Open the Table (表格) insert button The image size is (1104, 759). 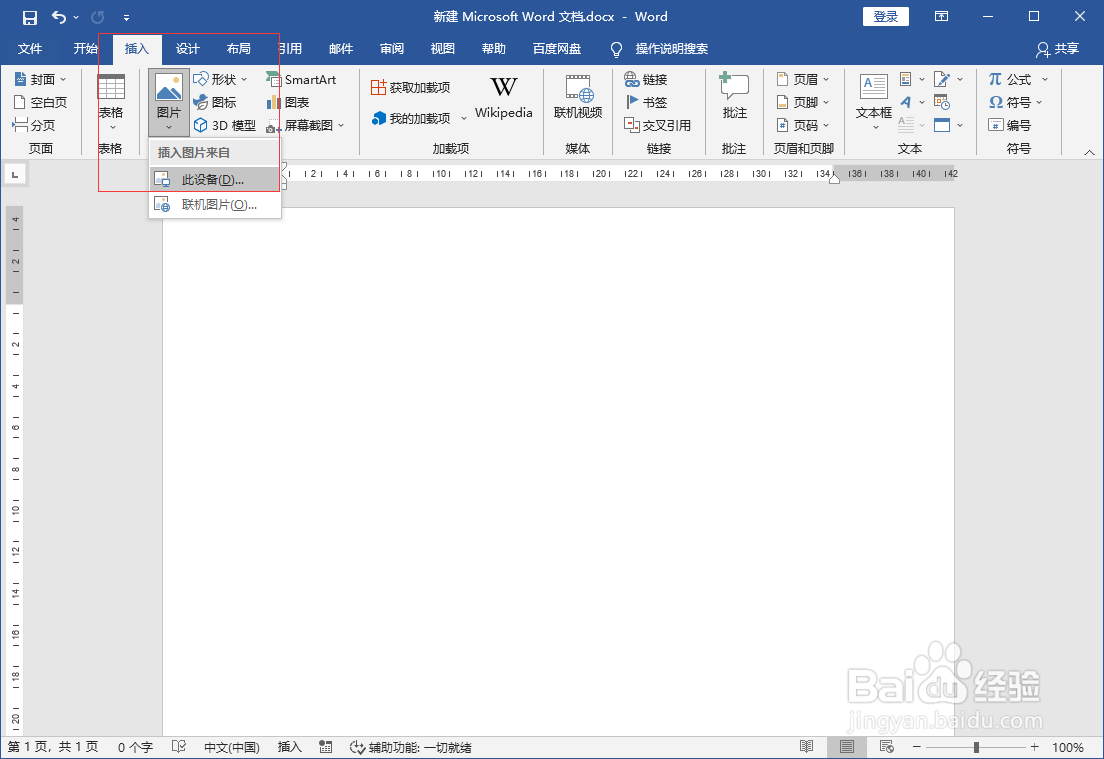click(111, 104)
